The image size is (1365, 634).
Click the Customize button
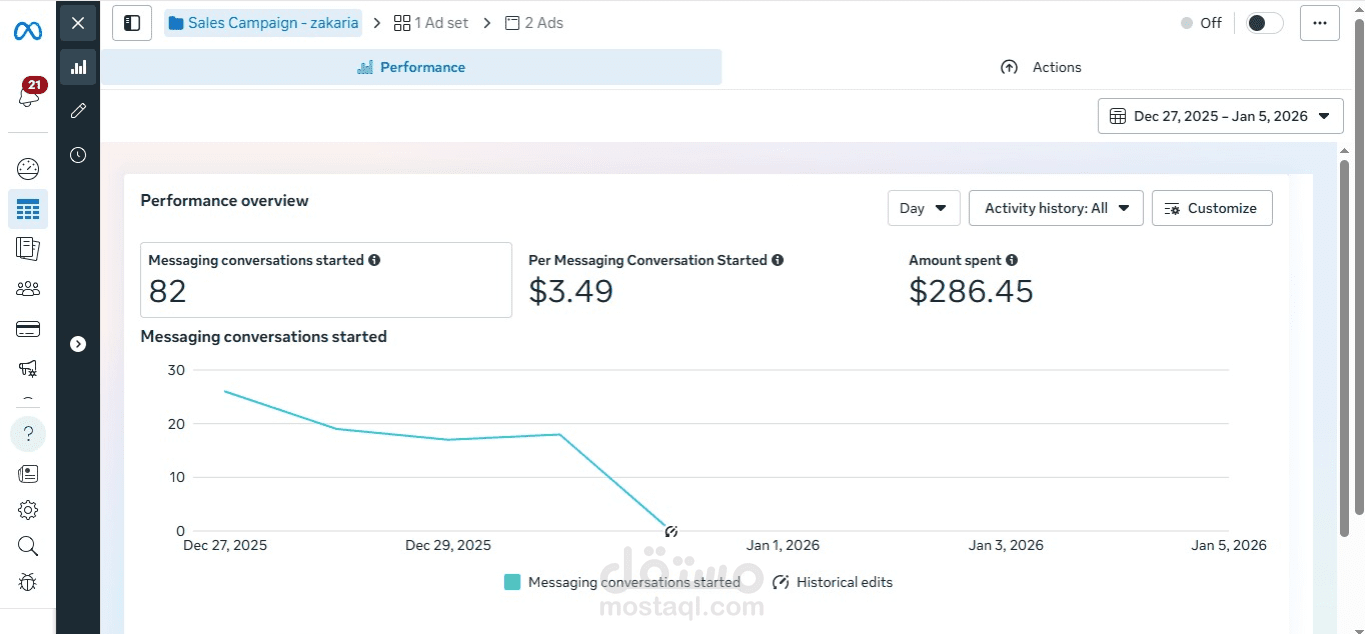tap(1211, 208)
